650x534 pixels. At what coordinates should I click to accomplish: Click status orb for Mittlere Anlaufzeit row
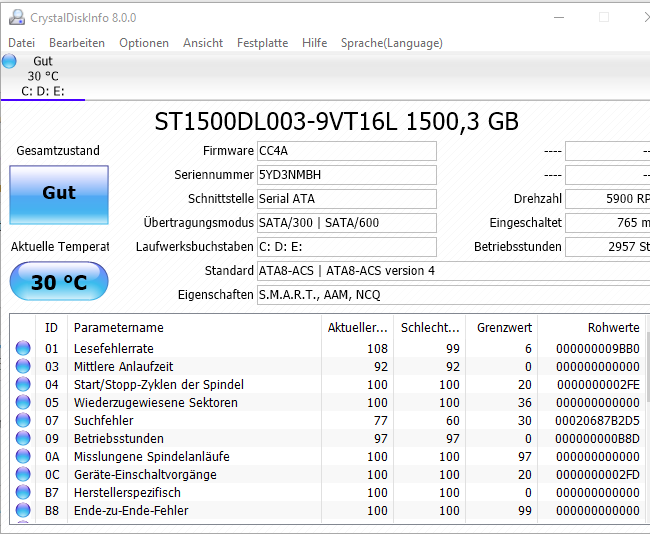[x=23, y=366]
